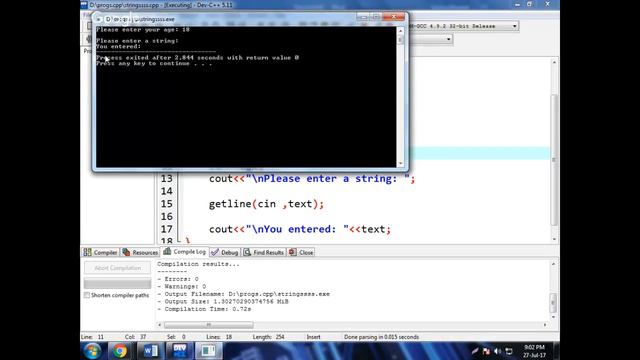This screenshot has width=640, height=360.
Task: Open Google Chrome from the taskbar
Action: coord(120,351)
